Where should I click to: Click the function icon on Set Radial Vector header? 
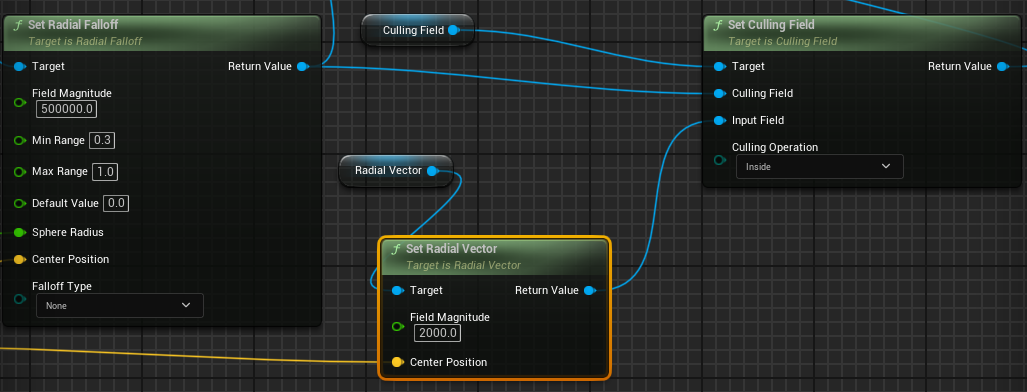396,249
